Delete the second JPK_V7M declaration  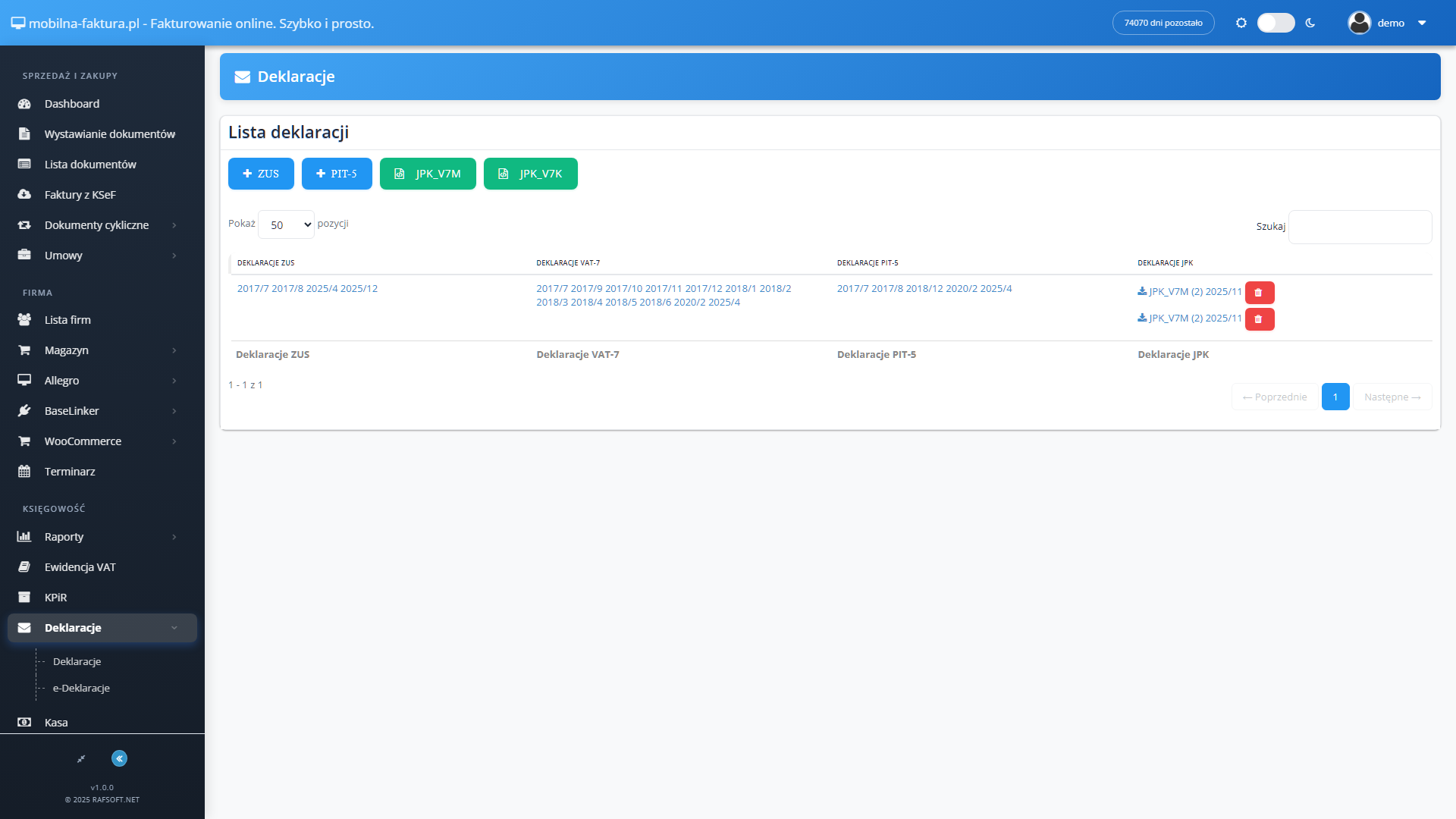pyautogui.click(x=1260, y=319)
